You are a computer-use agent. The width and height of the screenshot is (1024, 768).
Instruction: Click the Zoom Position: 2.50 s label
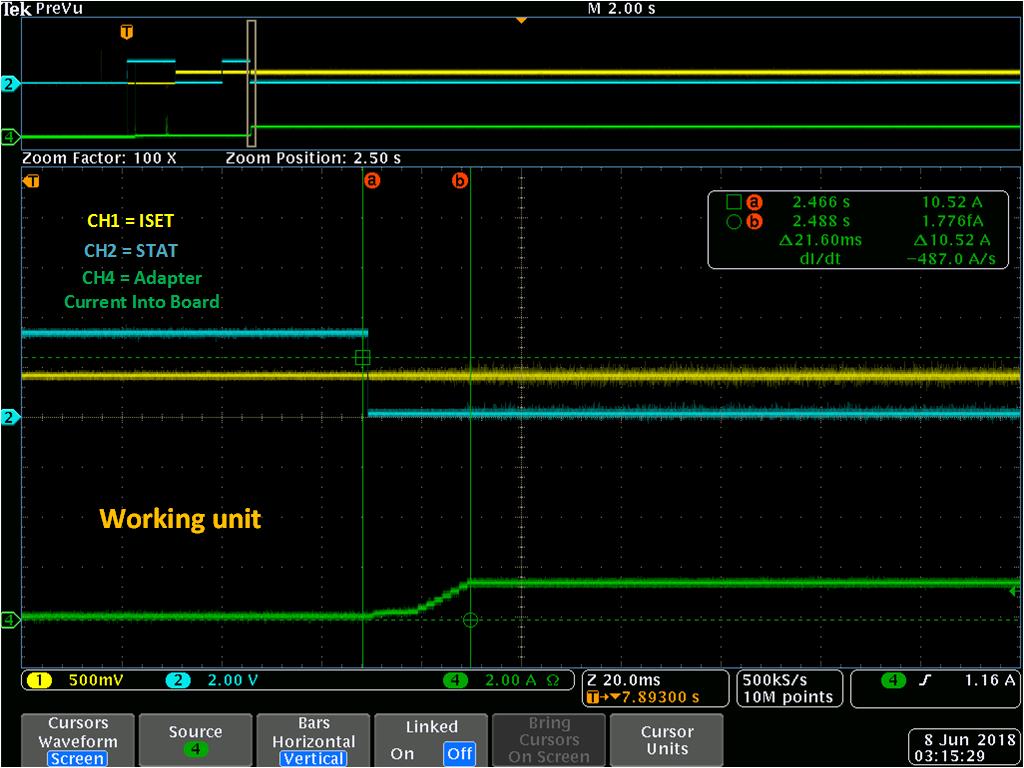pyautogui.click(x=313, y=159)
